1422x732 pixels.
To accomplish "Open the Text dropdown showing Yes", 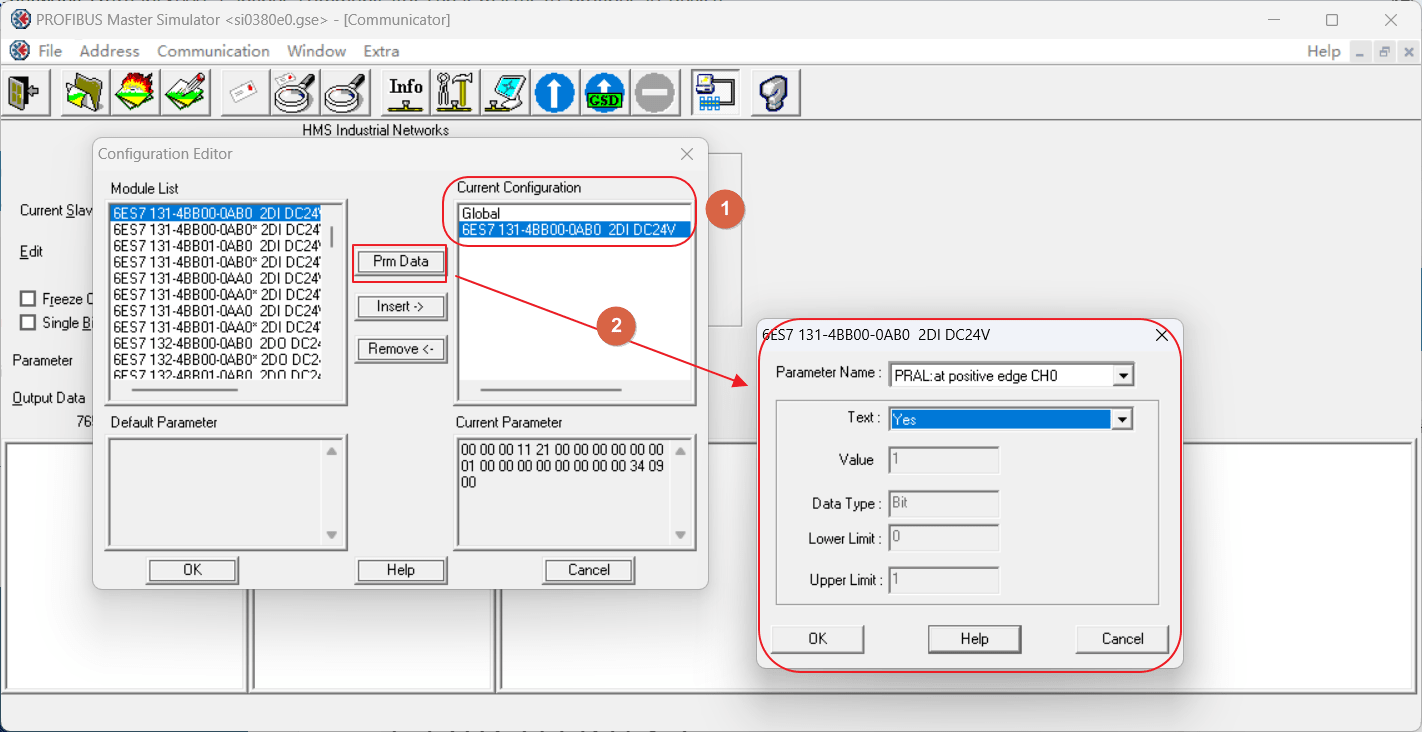I will point(1122,420).
